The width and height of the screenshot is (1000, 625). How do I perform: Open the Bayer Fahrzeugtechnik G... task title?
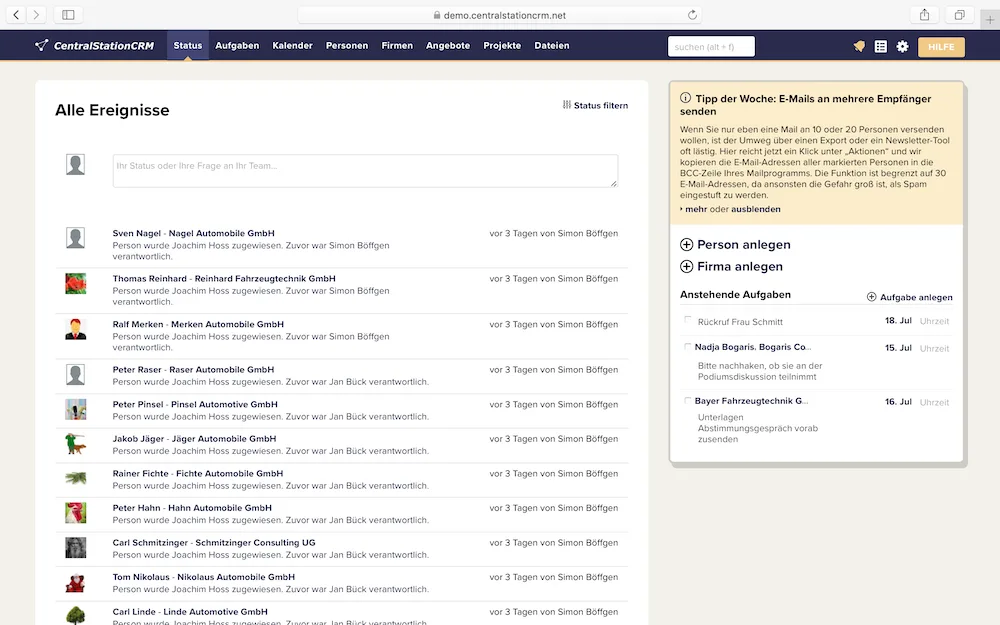pyautogui.click(x=751, y=401)
